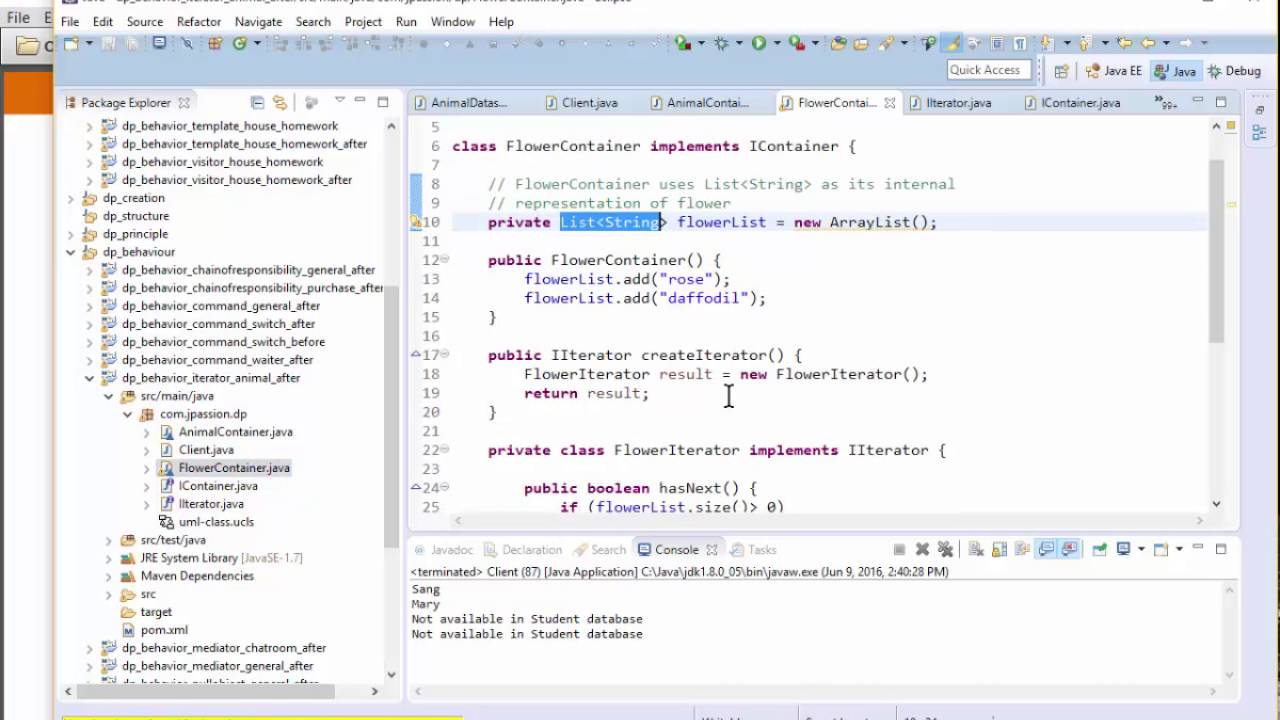Expand the dp_principle working set
1280x720 pixels.
pyautogui.click(x=71, y=234)
